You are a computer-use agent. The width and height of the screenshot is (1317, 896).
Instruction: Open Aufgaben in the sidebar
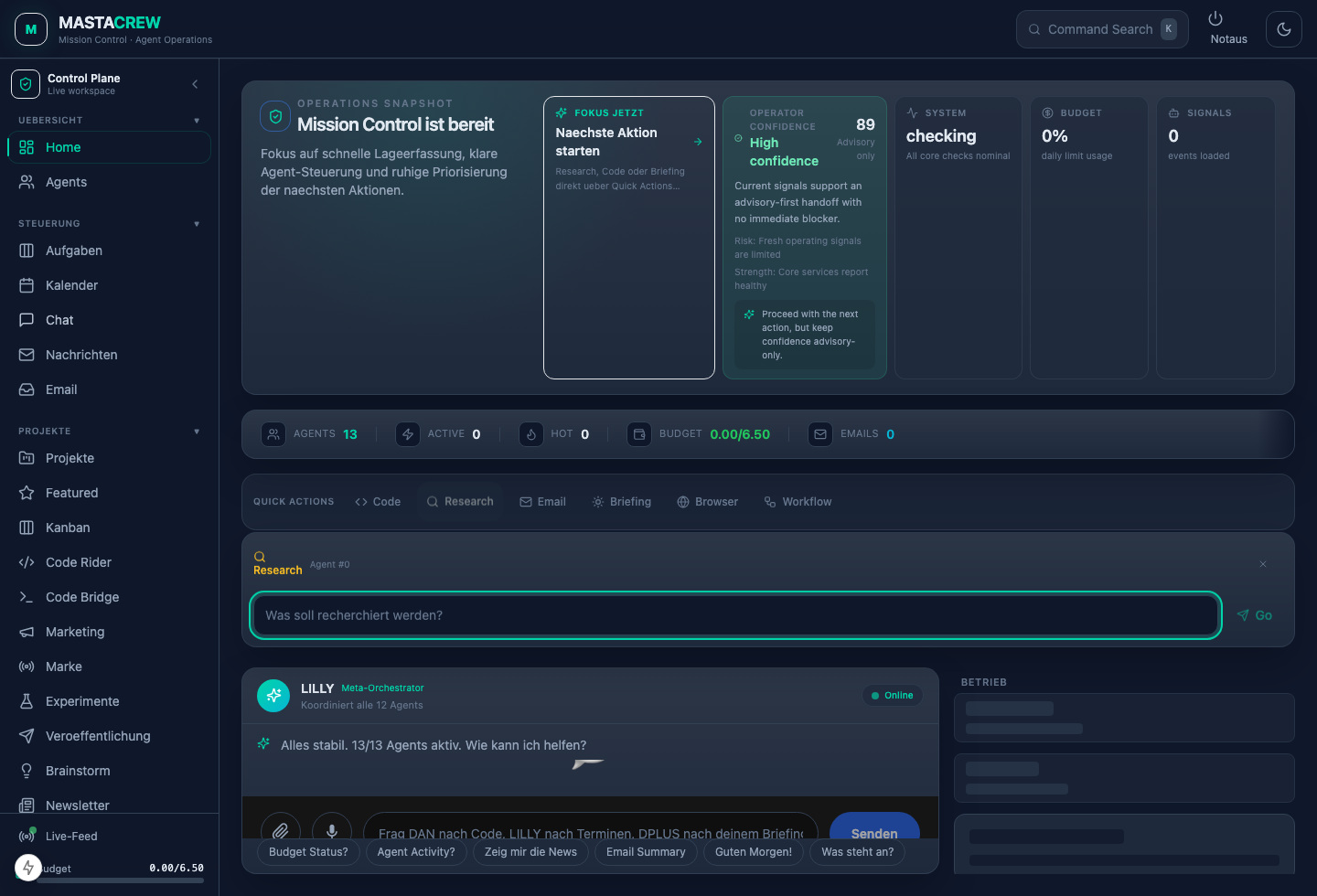pos(110,251)
